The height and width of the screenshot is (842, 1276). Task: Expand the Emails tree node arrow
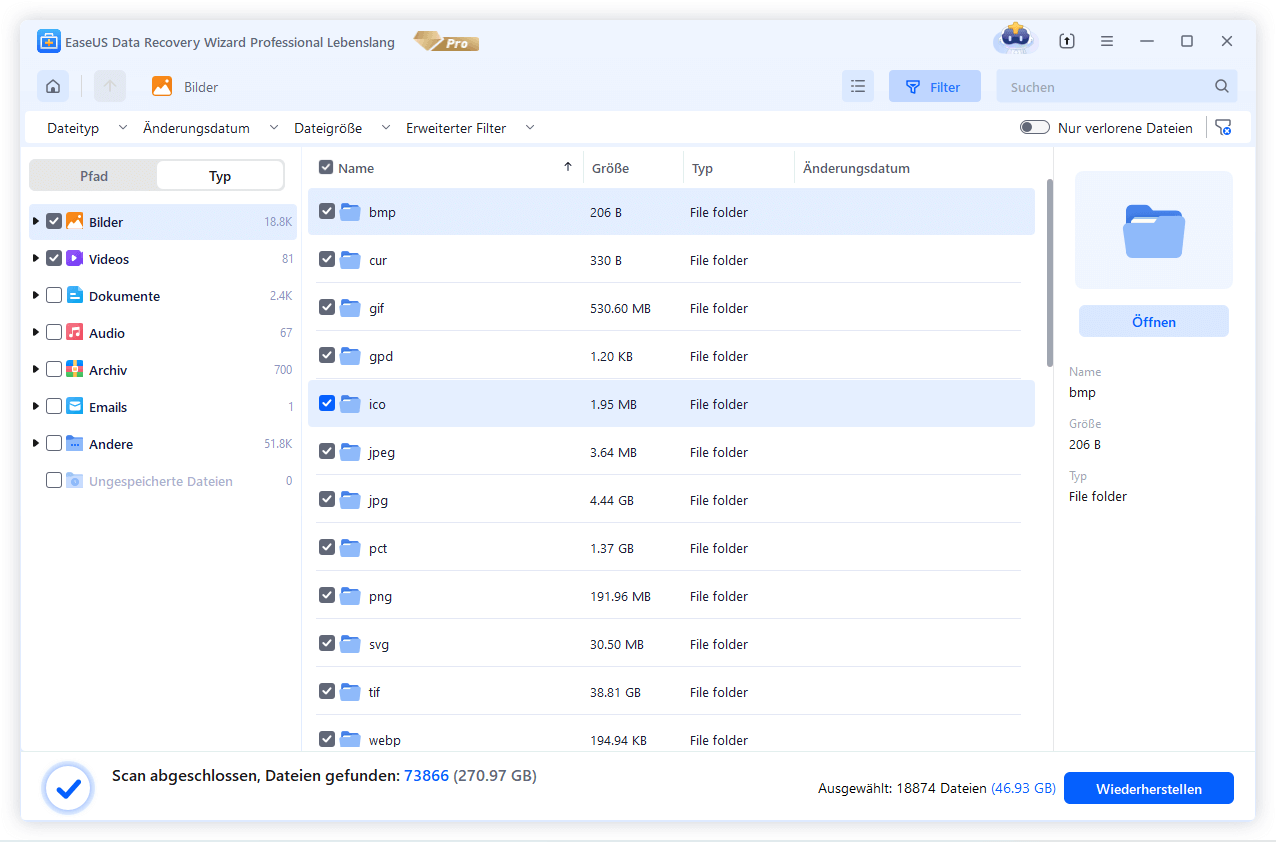(x=36, y=407)
